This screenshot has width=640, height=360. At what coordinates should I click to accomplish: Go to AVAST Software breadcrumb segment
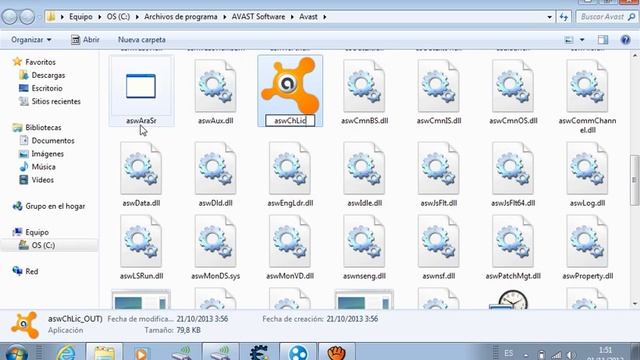click(x=258, y=17)
